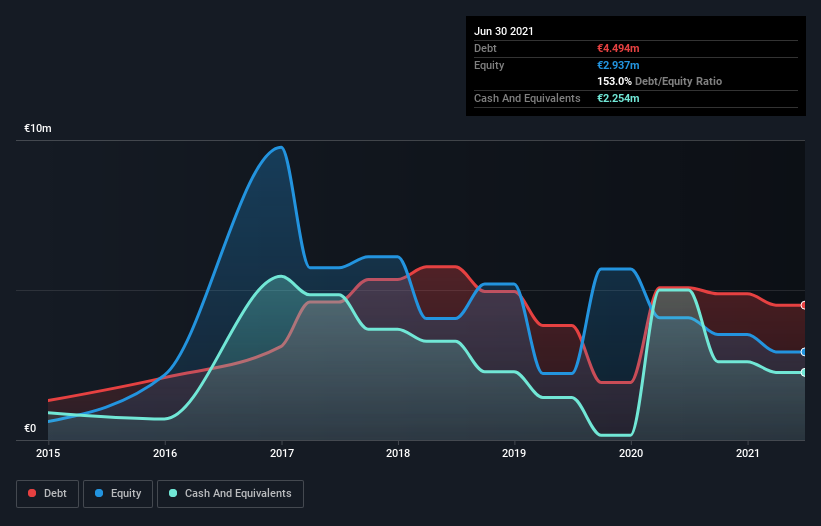Click the €2.937m equity value

point(618,65)
